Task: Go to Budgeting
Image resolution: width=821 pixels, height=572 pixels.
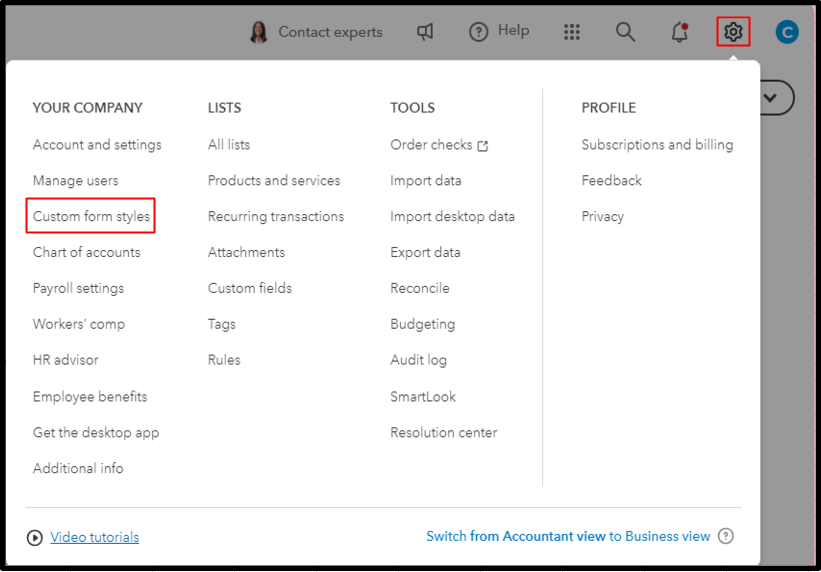Action: pyautogui.click(x=423, y=324)
